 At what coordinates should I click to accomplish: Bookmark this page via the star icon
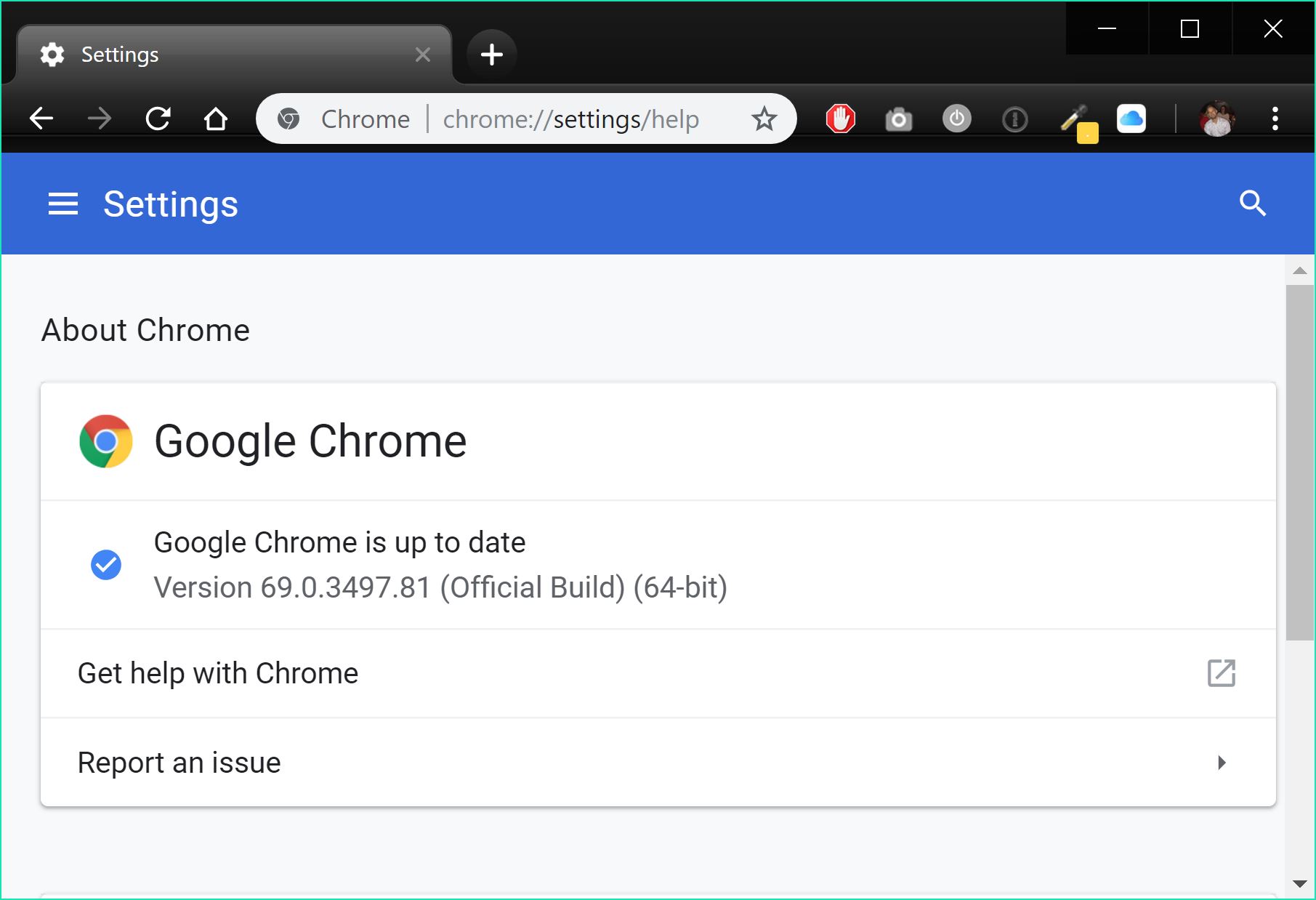coord(764,118)
